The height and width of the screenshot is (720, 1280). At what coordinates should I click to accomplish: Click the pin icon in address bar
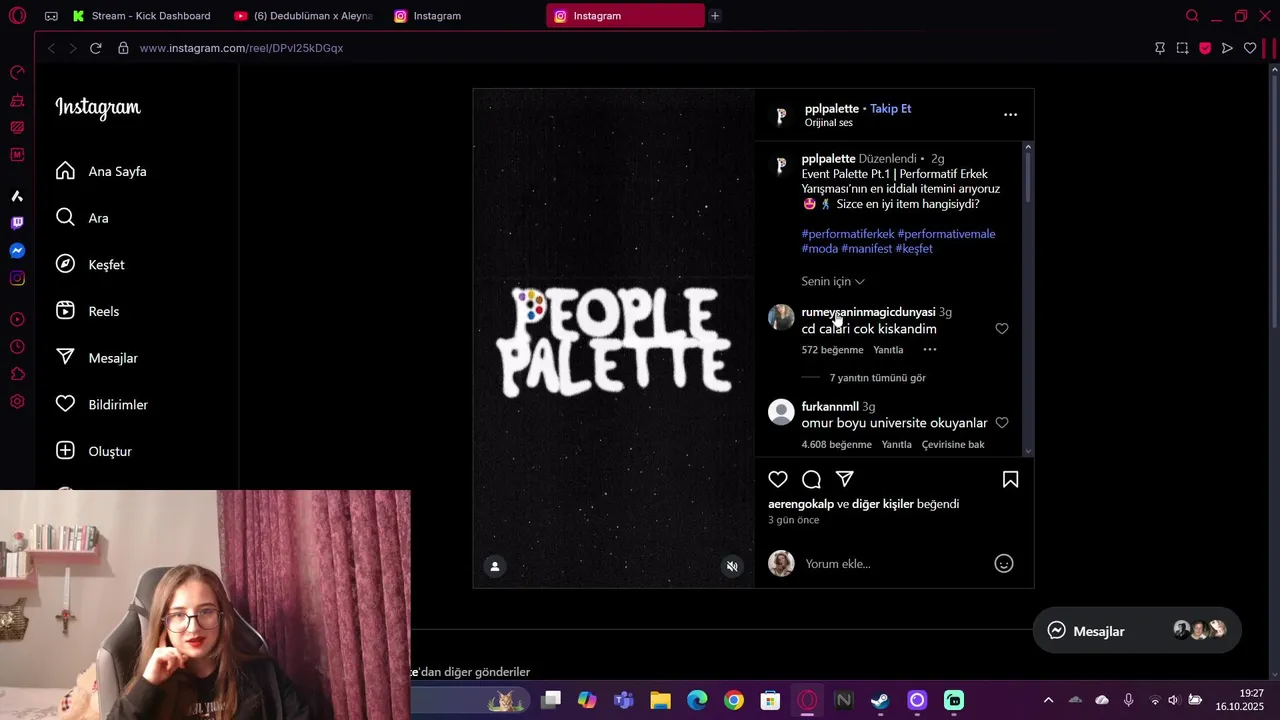pyautogui.click(x=1160, y=48)
